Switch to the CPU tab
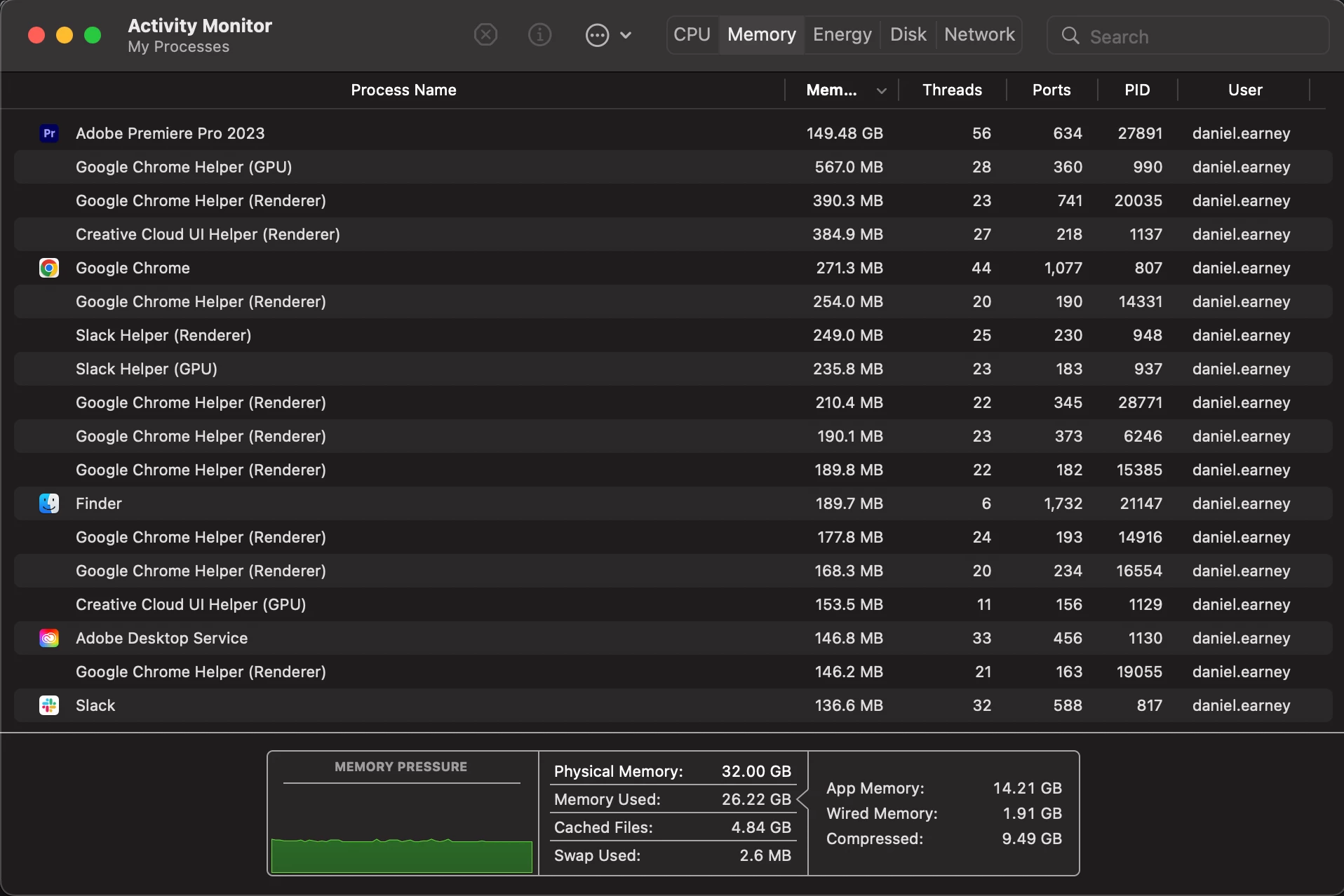 (692, 34)
